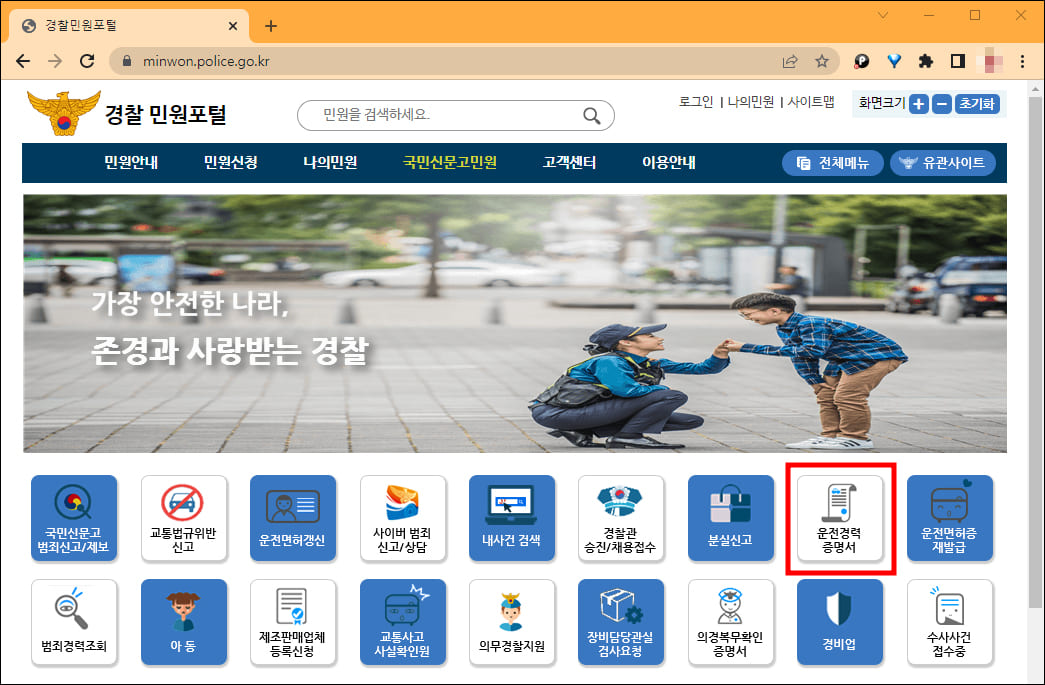This screenshot has height=685, width=1045.
Task: Open the 경비업 security service icon
Action: (840, 622)
